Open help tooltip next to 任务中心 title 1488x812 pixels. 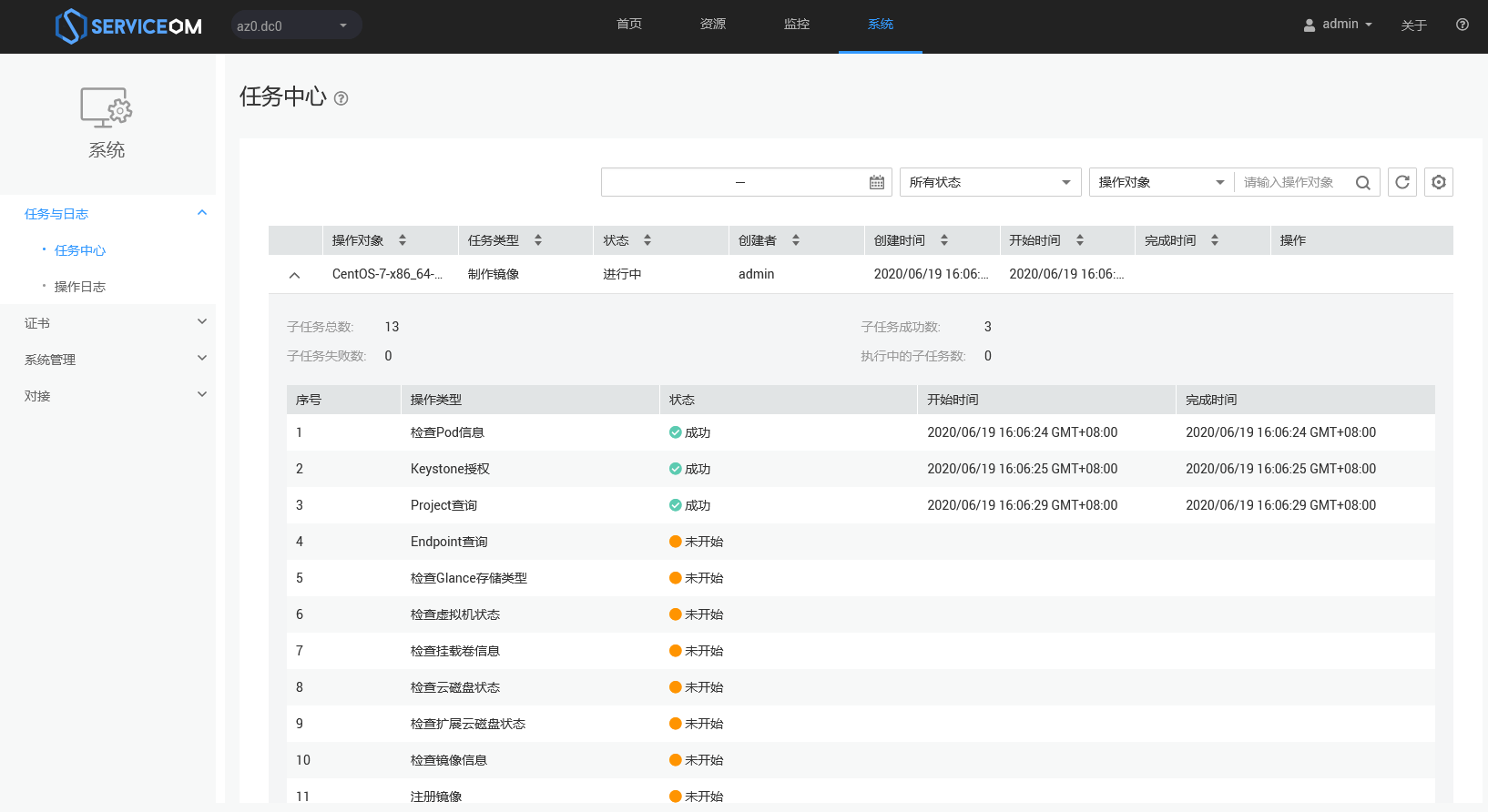pyautogui.click(x=341, y=98)
